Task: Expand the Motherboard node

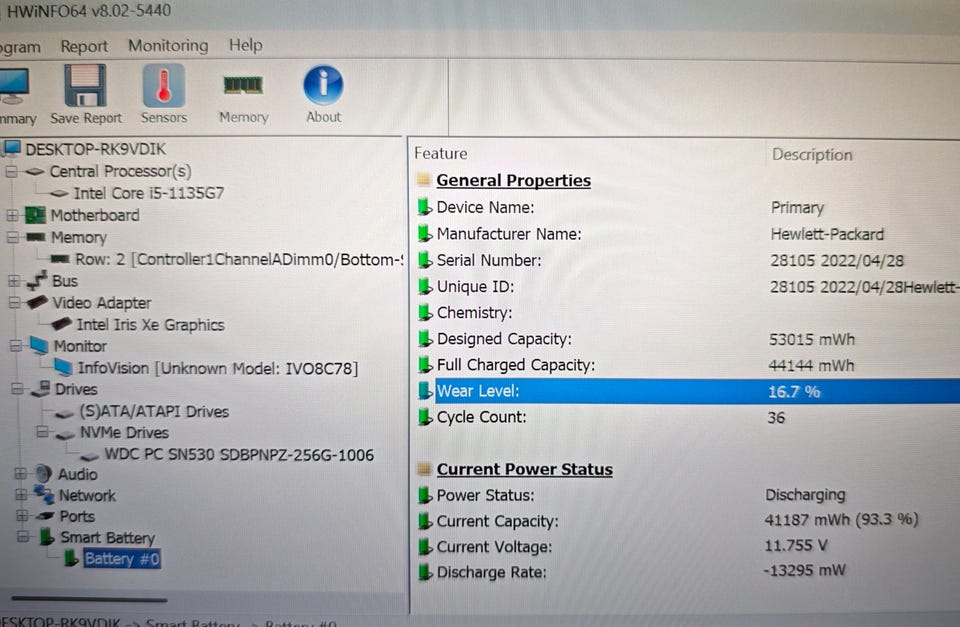Action: (12, 216)
